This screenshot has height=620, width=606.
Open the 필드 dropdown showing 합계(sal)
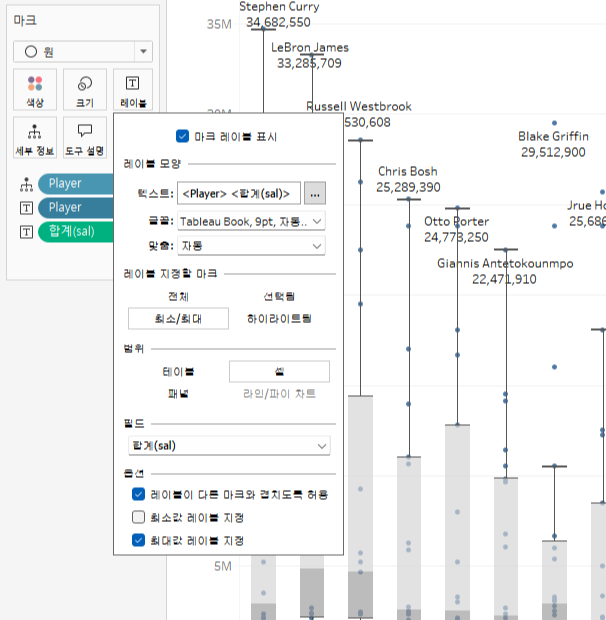click(x=229, y=446)
